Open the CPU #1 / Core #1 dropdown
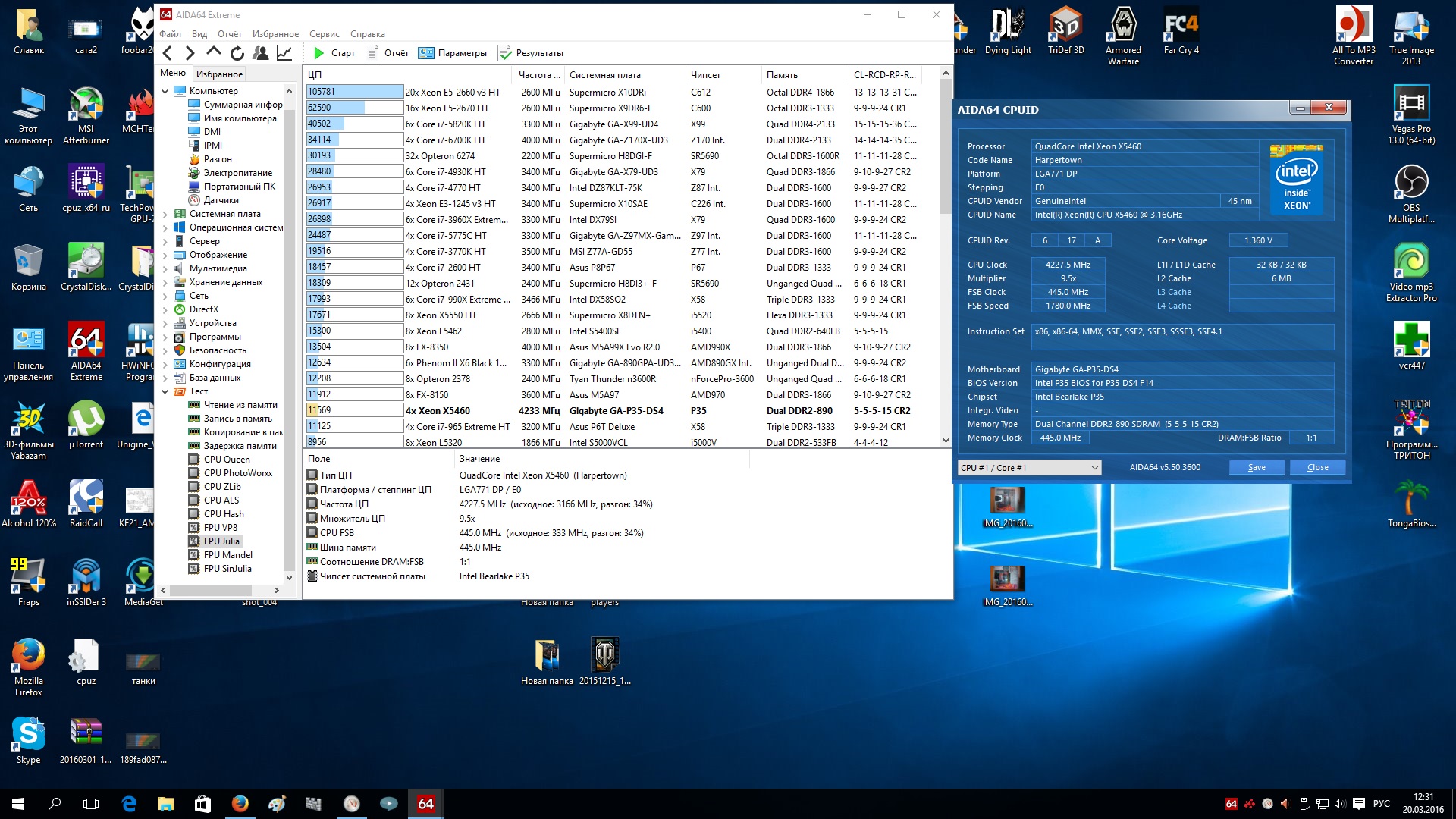 click(1029, 468)
